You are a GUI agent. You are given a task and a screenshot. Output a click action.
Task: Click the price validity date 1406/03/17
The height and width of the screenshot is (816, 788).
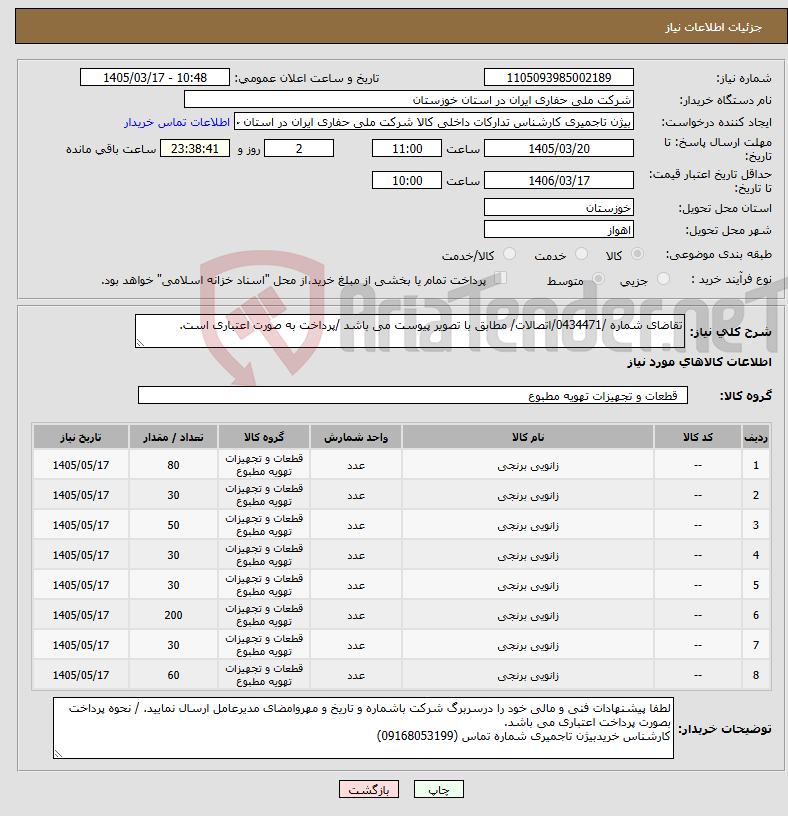(x=558, y=181)
